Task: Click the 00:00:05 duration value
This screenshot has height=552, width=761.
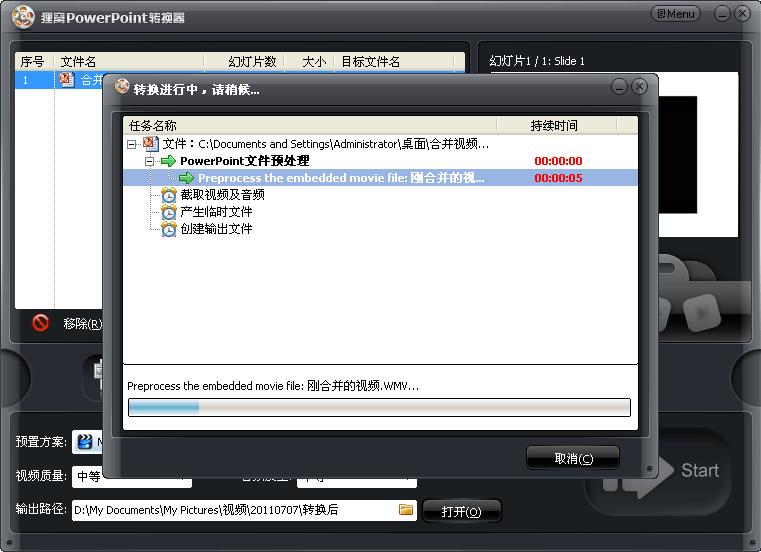Action: point(558,178)
